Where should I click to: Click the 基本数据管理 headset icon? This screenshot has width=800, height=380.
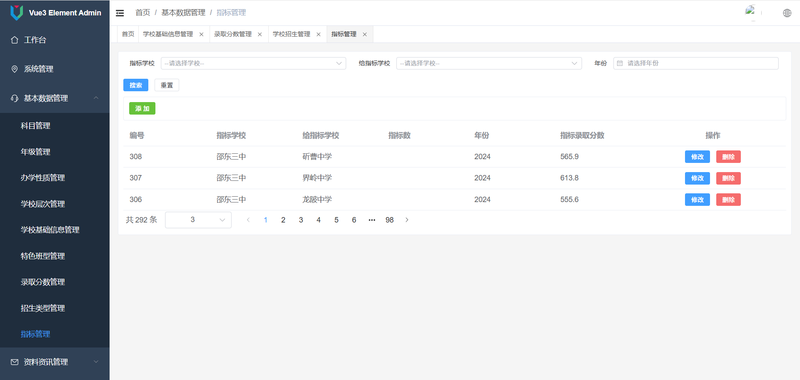click(x=14, y=98)
